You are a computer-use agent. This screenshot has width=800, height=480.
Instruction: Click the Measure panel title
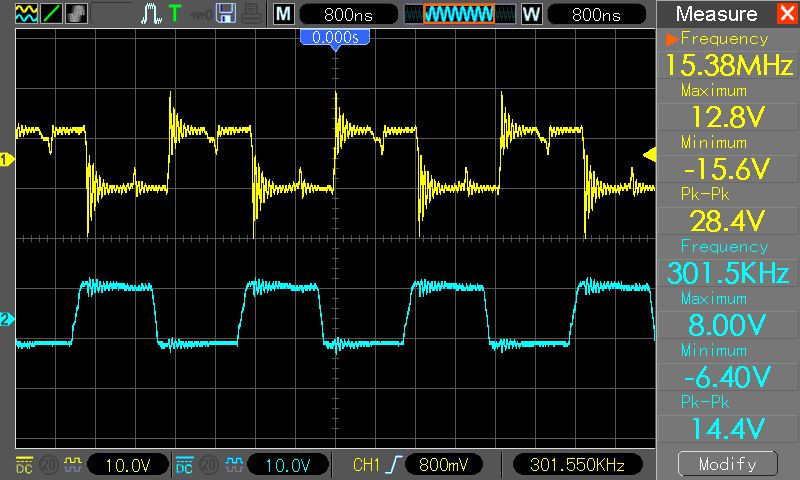coord(716,14)
